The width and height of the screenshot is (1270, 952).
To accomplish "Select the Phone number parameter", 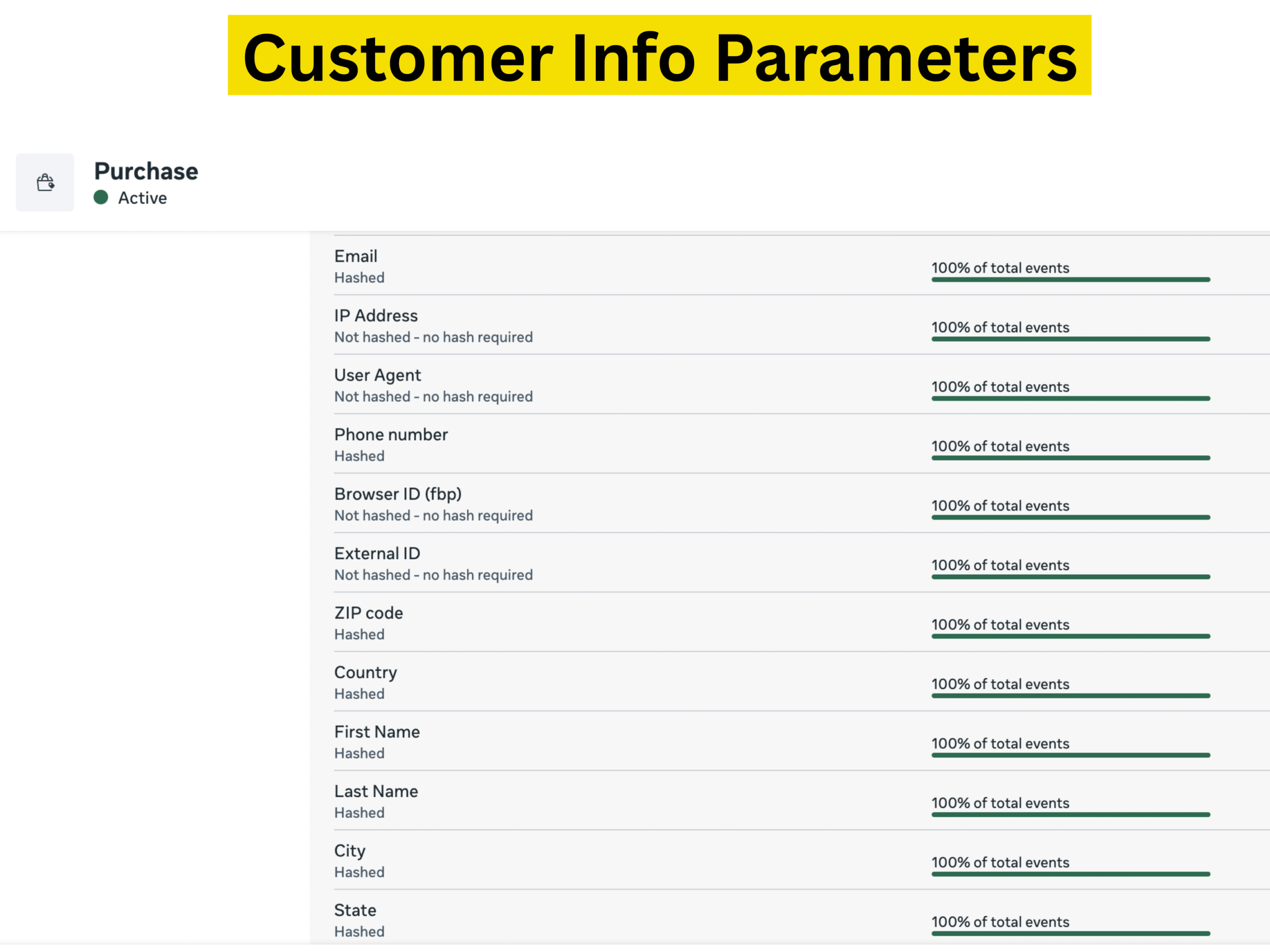I will coord(390,434).
